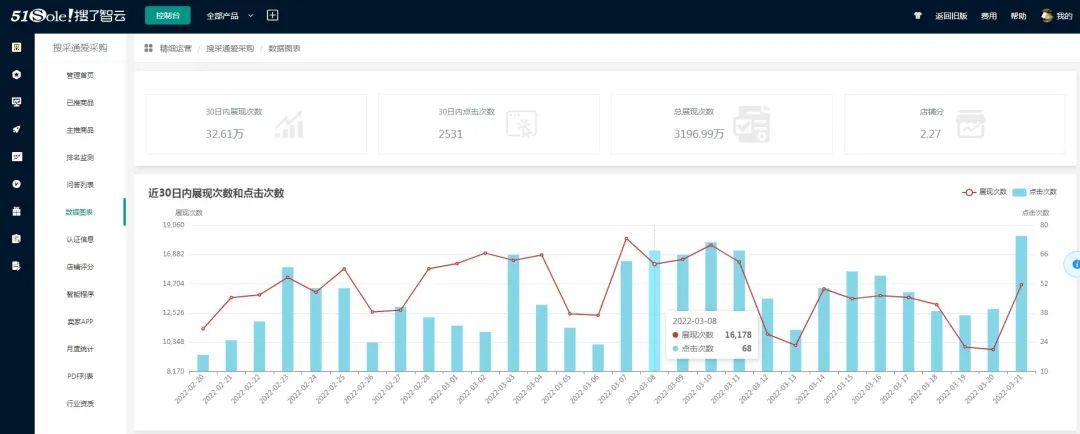Screen dimensions: 1080x434
Task: Click the 51Sole 搜了智云 logo
Action: pos(68,15)
